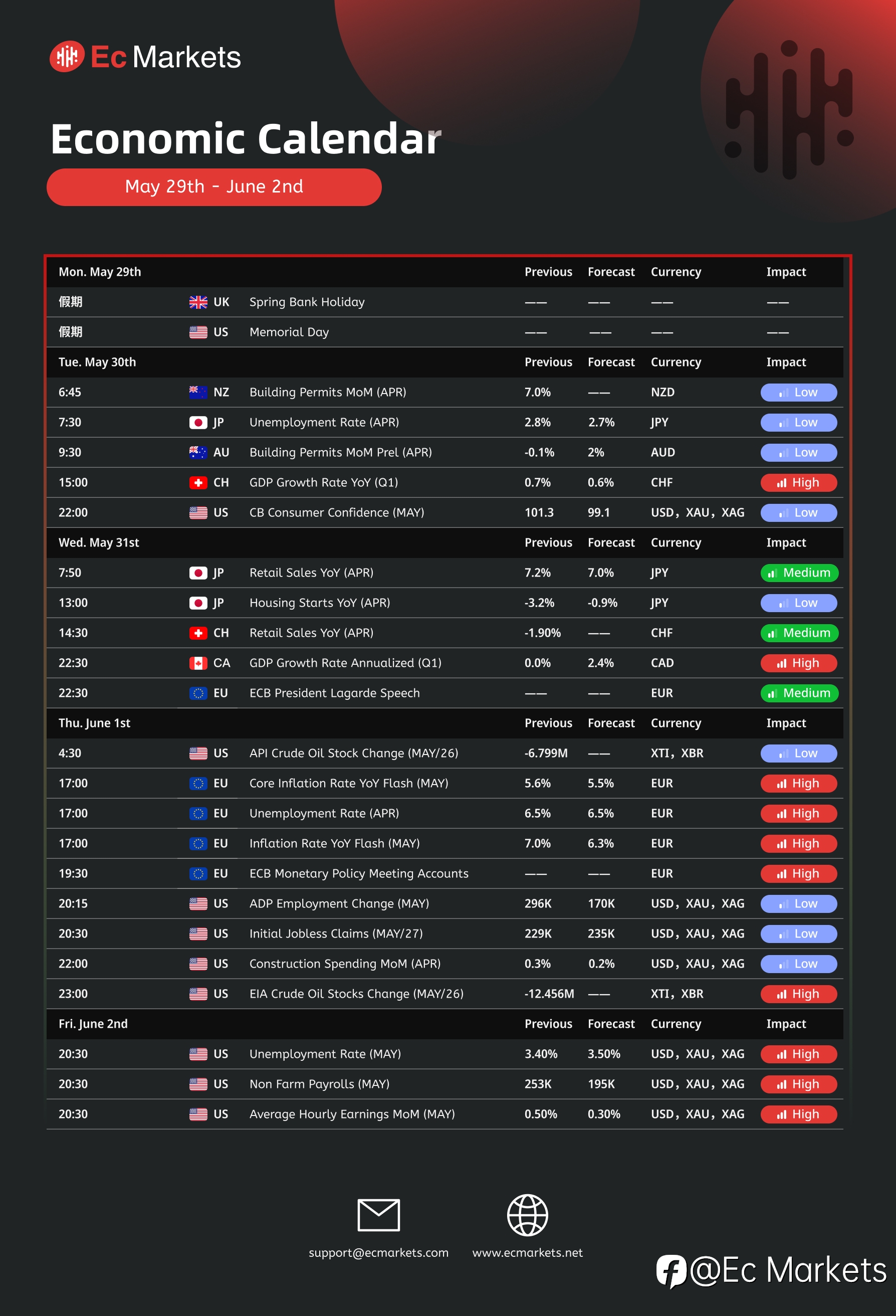Screen dimensions: 896x1316
Task: Click the Low badge on ADP Employment Change row
Action: pyautogui.click(x=799, y=904)
